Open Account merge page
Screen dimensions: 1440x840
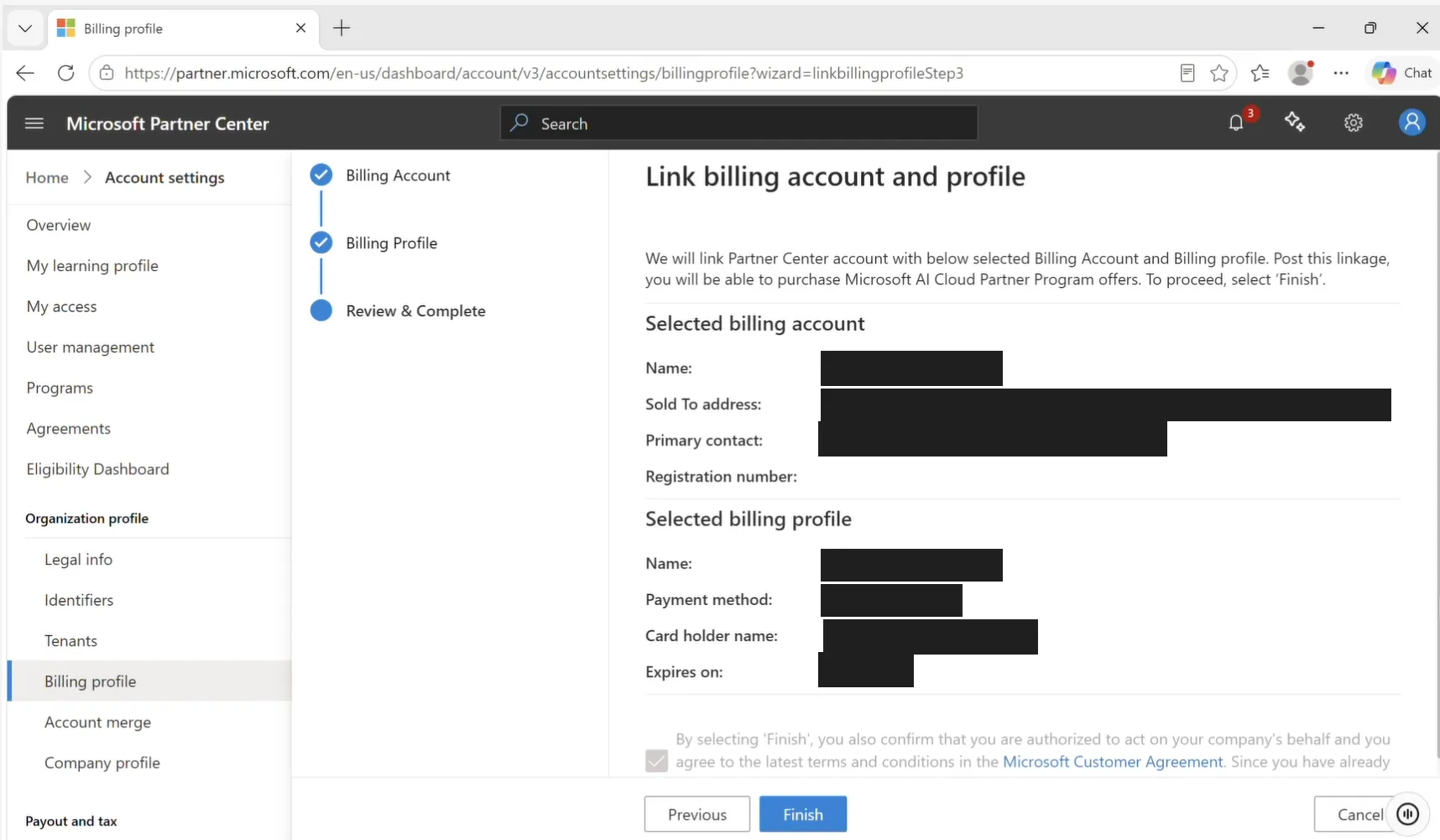tap(98, 723)
